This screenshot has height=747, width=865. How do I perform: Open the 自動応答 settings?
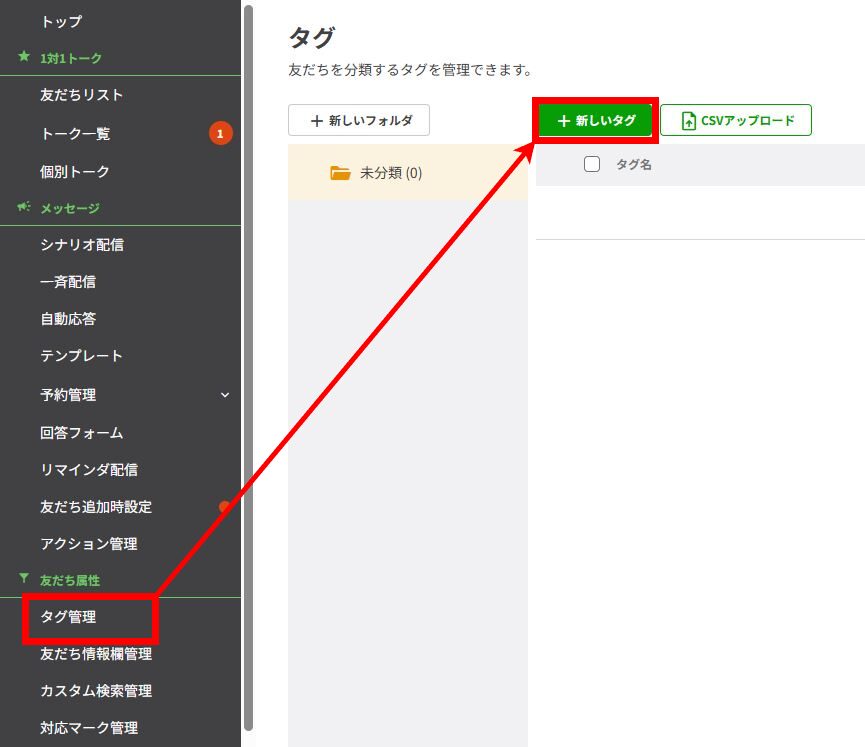tap(68, 319)
